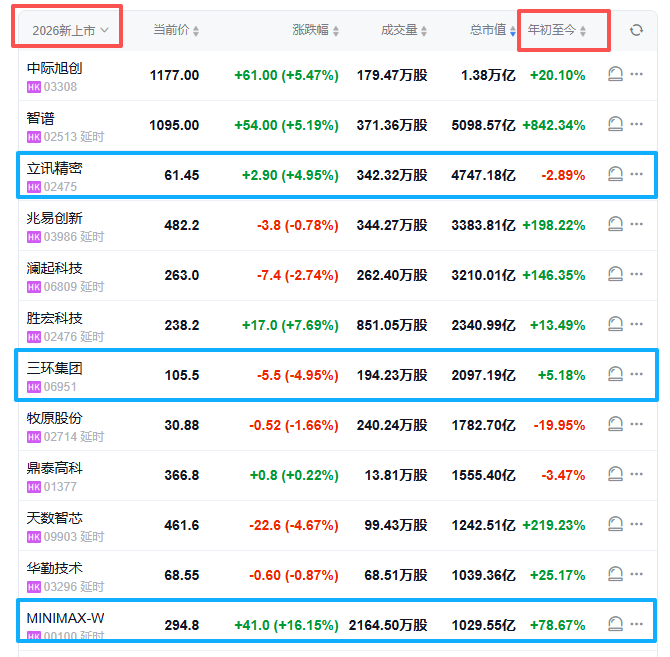Refresh the stock list

point(636,30)
